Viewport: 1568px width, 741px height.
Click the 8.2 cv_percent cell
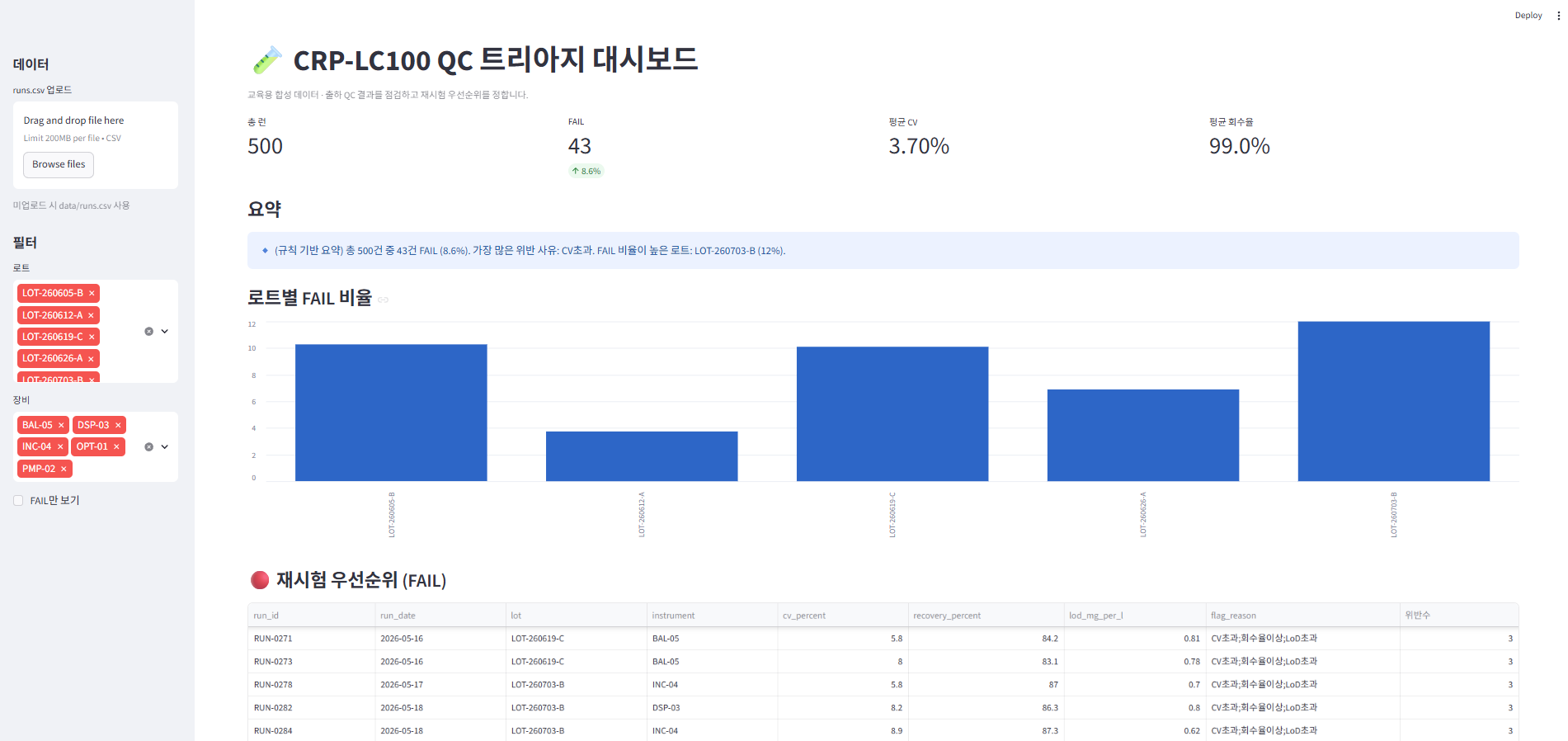click(x=842, y=708)
